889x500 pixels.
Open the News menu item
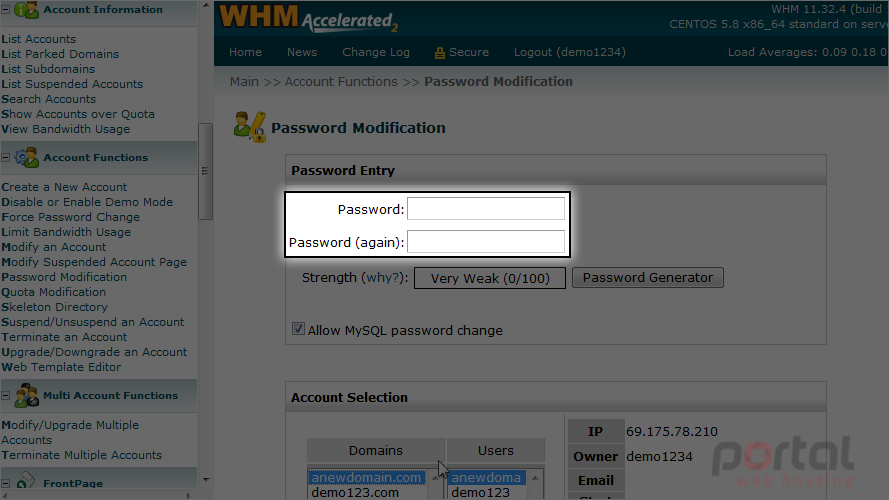(302, 52)
